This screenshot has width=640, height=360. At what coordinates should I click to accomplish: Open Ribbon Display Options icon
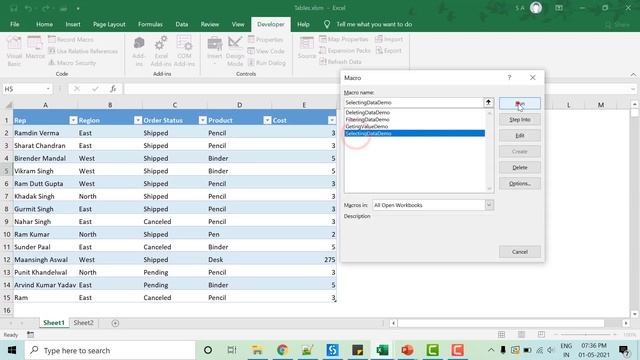[559, 8]
